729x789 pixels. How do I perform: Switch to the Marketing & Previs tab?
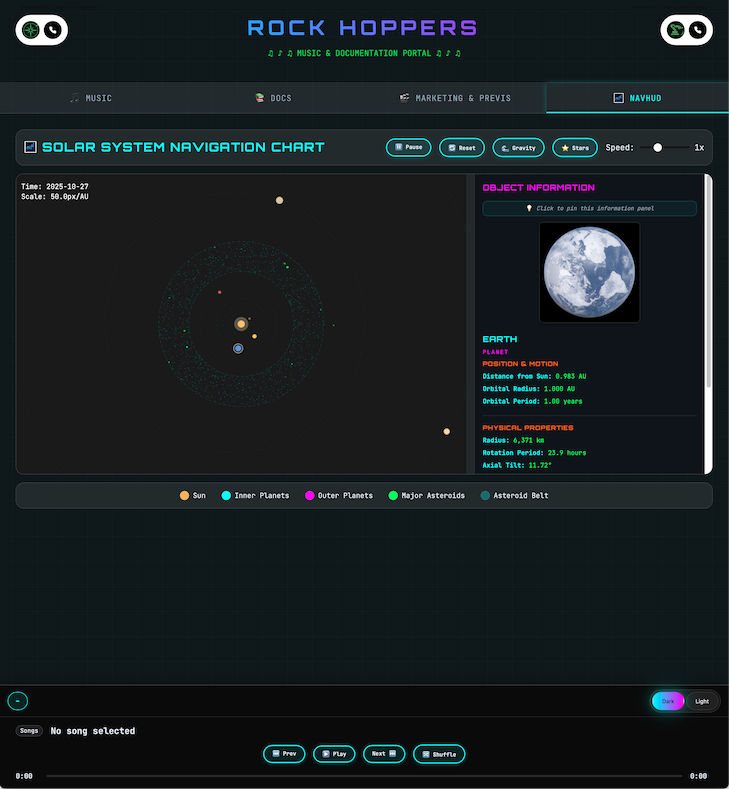click(x=455, y=98)
